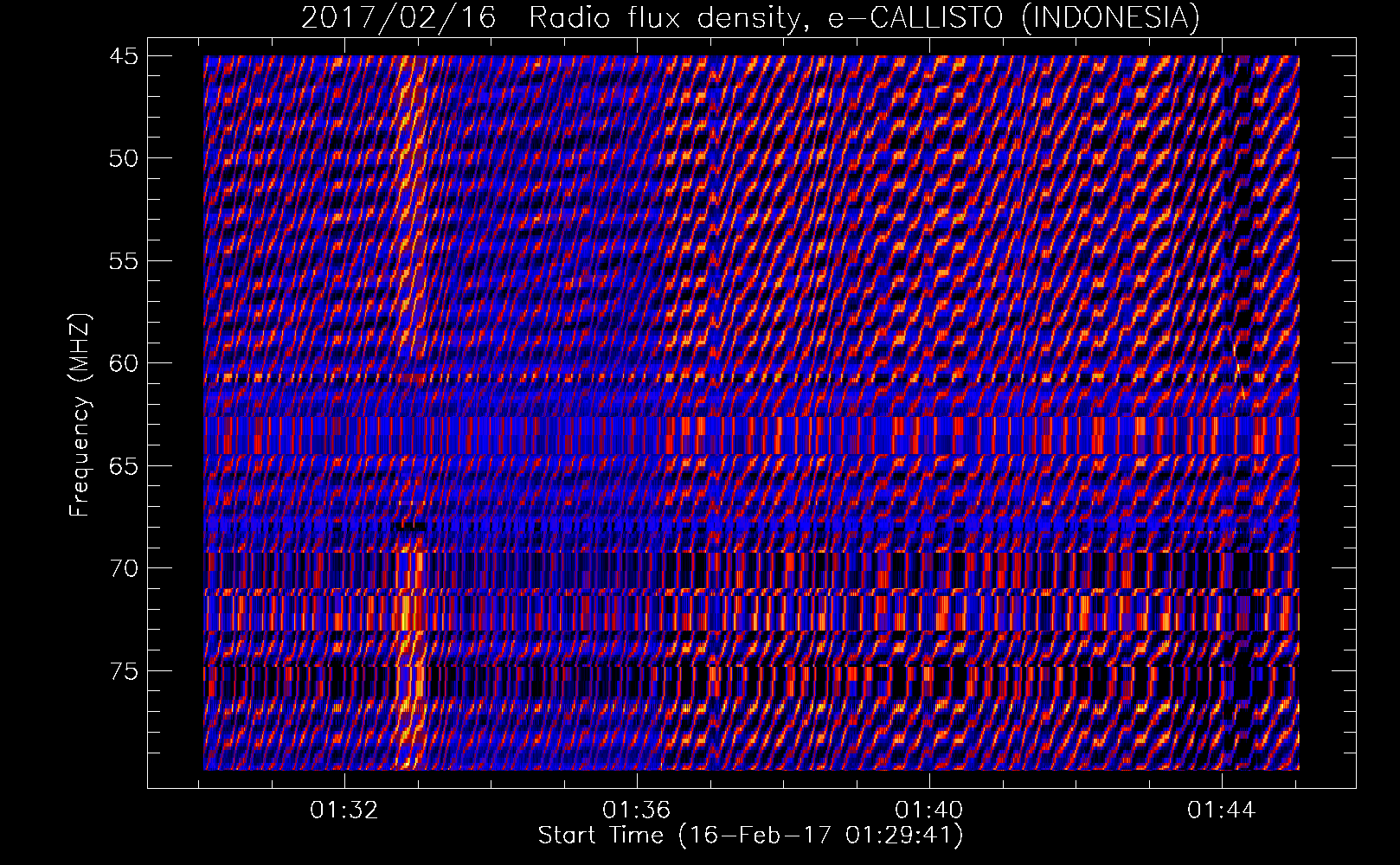
Task: Click the 01:40 time tick label
Action: pyautogui.click(x=929, y=811)
